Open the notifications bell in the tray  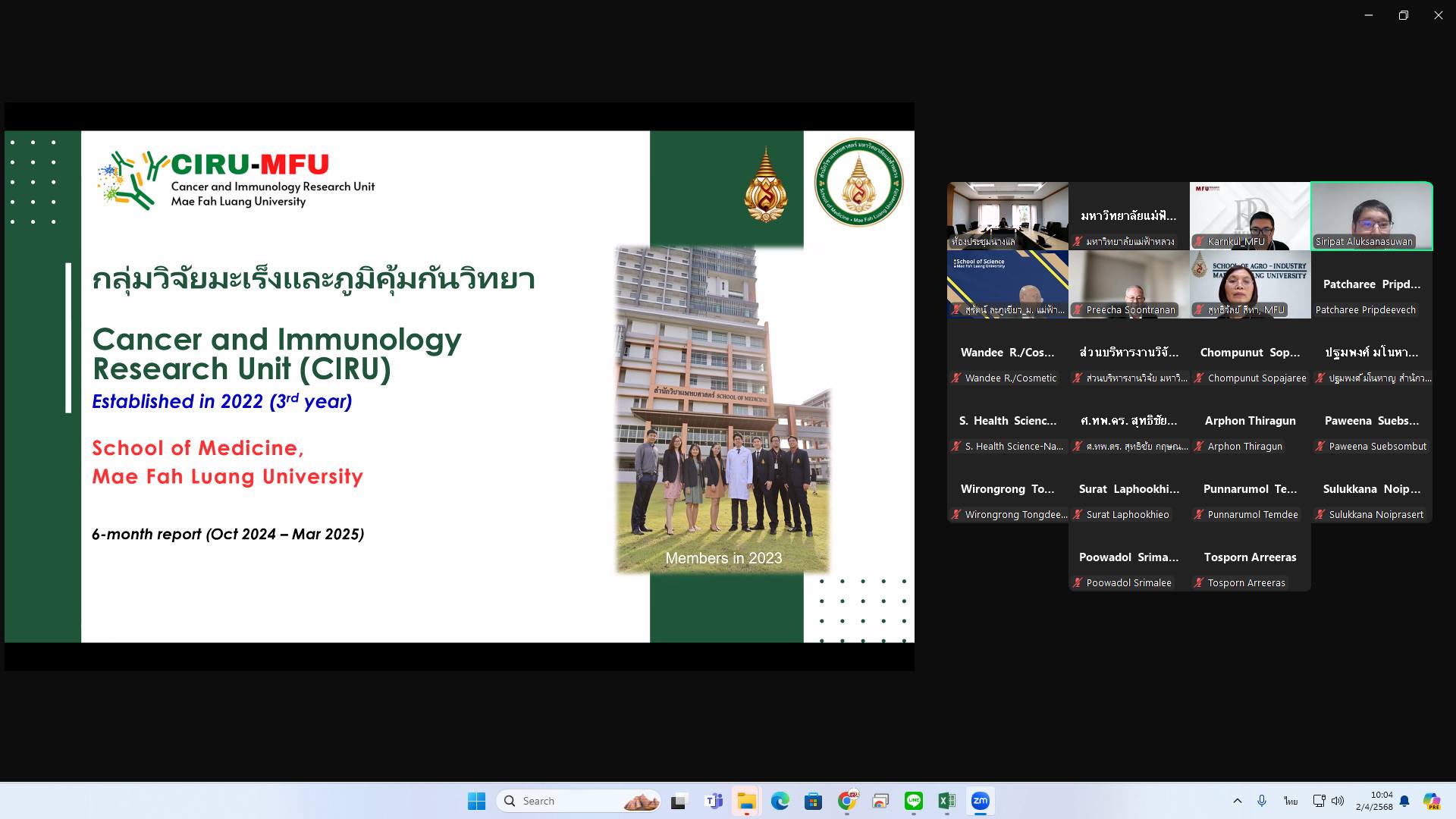[x=1404, y=801]
